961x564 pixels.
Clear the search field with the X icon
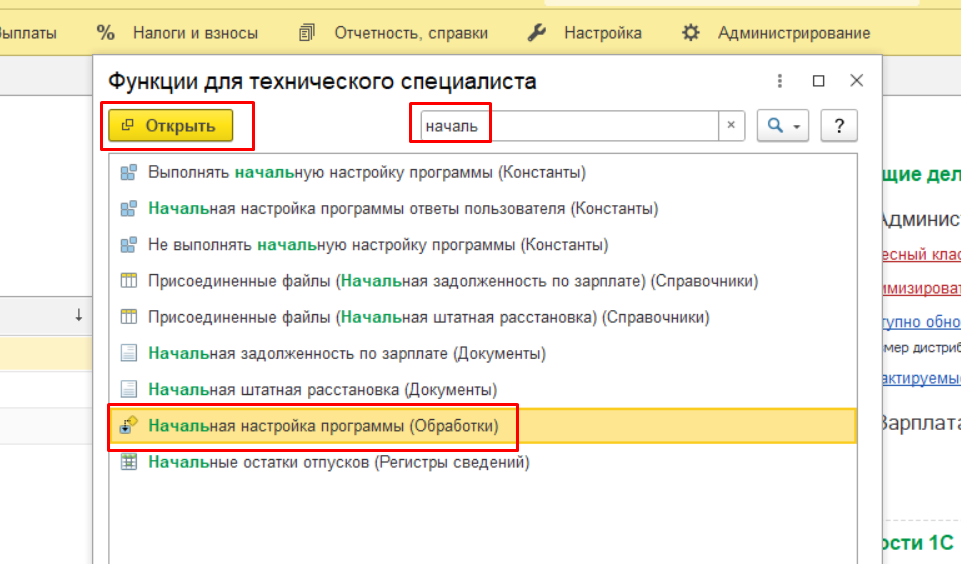731,126
